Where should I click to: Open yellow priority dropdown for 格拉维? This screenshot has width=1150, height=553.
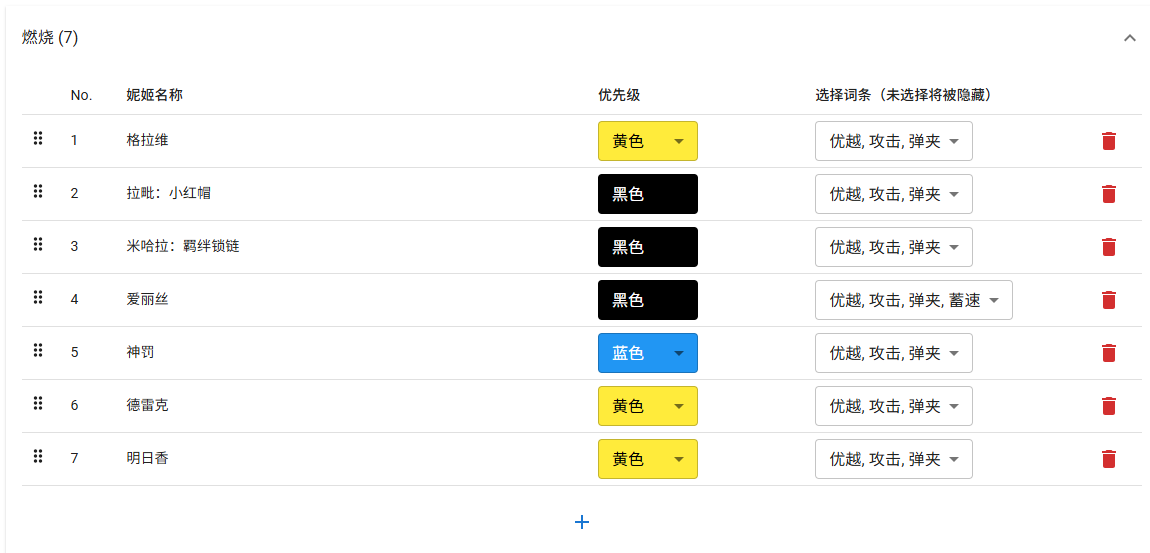click(647, 141)
